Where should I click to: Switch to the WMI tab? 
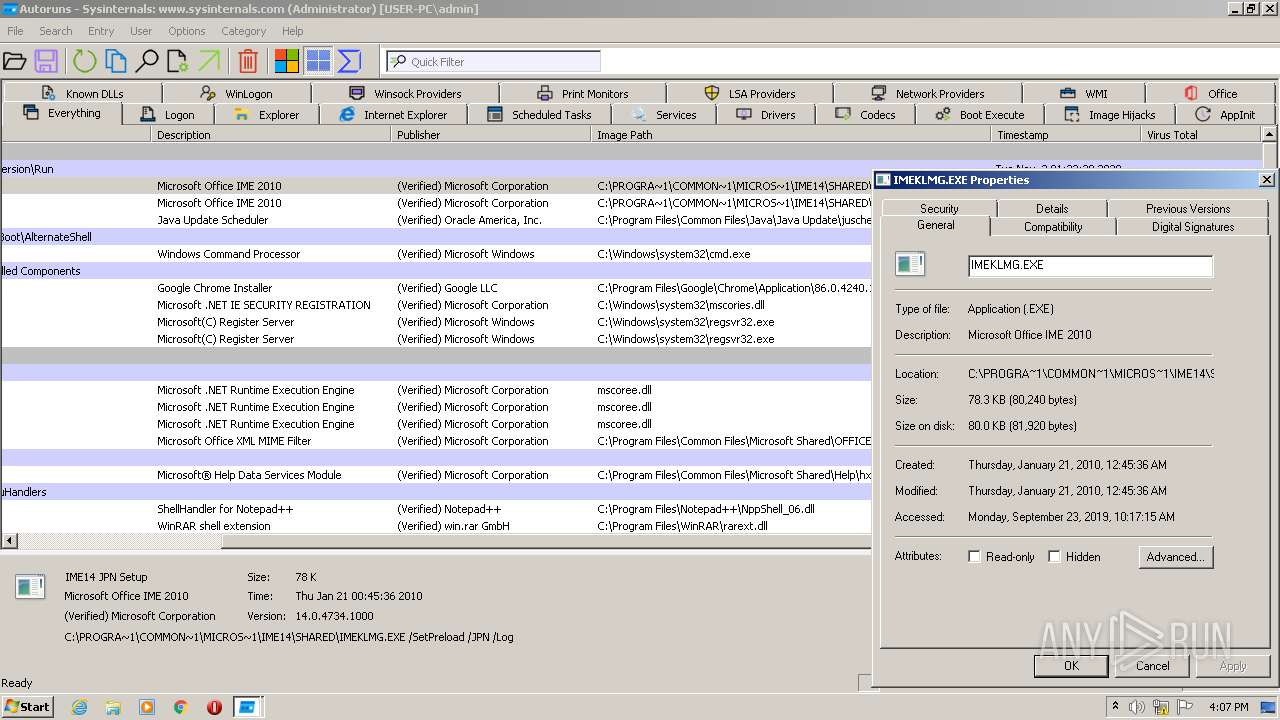point(1083,93)
